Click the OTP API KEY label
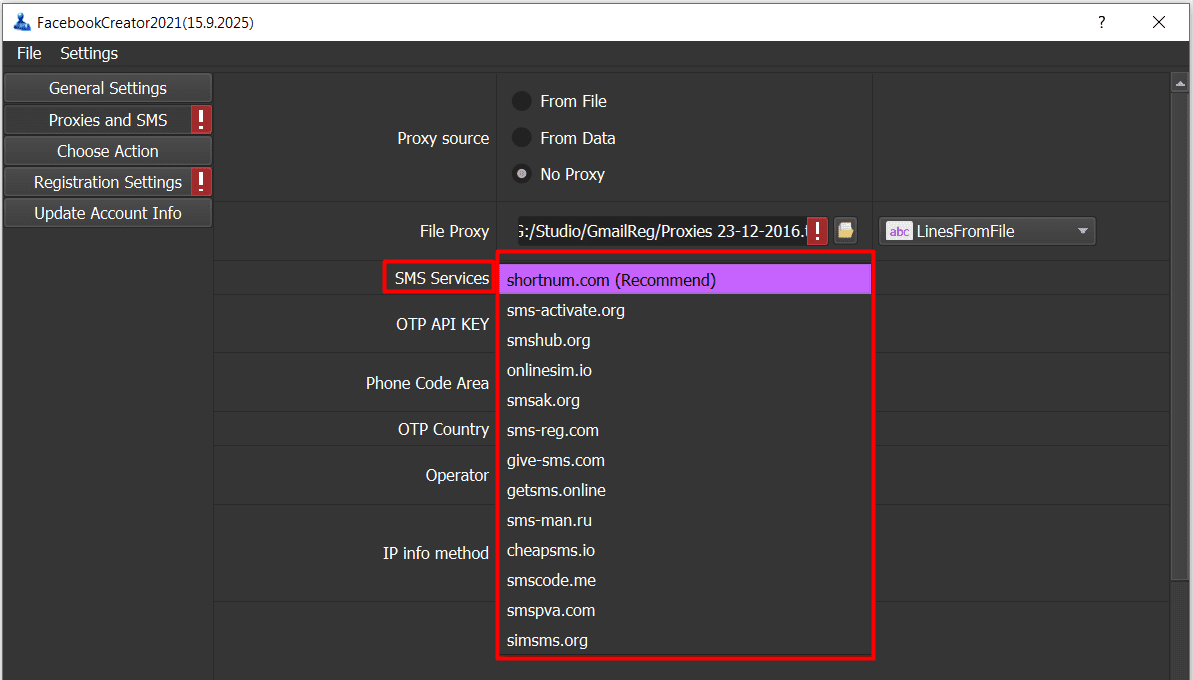 tap(442, 324)
